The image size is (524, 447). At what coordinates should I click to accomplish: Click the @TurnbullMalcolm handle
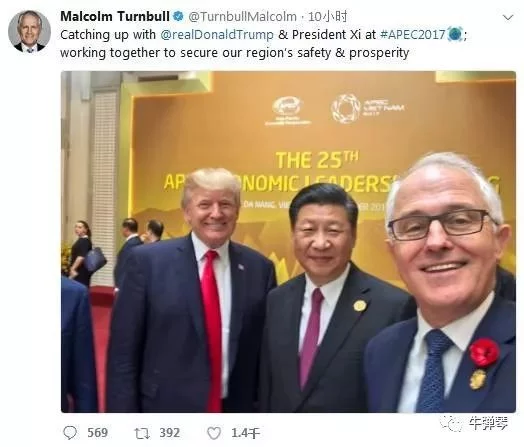coord(242,17)
